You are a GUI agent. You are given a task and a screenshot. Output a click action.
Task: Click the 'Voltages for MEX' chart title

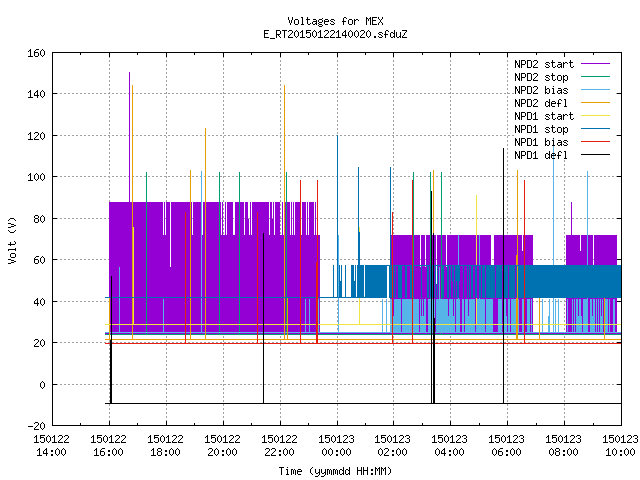point(335,21)
